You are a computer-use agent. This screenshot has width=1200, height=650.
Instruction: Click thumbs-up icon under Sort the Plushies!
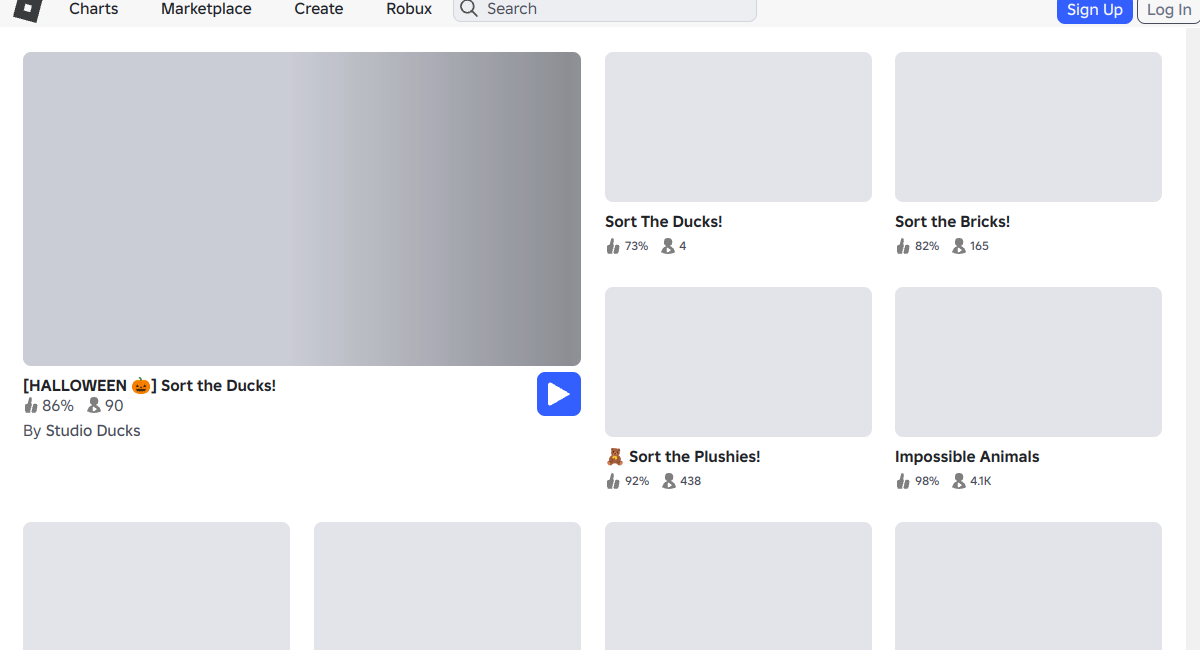click(613, 481)
